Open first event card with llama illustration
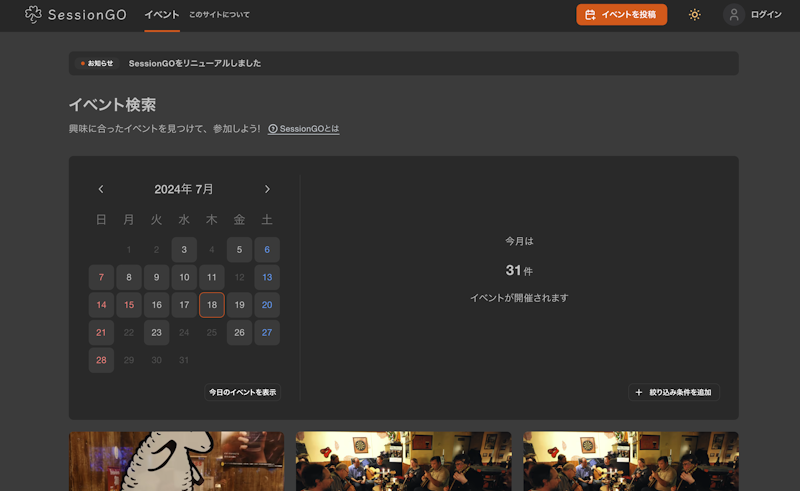This screenshot has height=491, width=800. 177,461
